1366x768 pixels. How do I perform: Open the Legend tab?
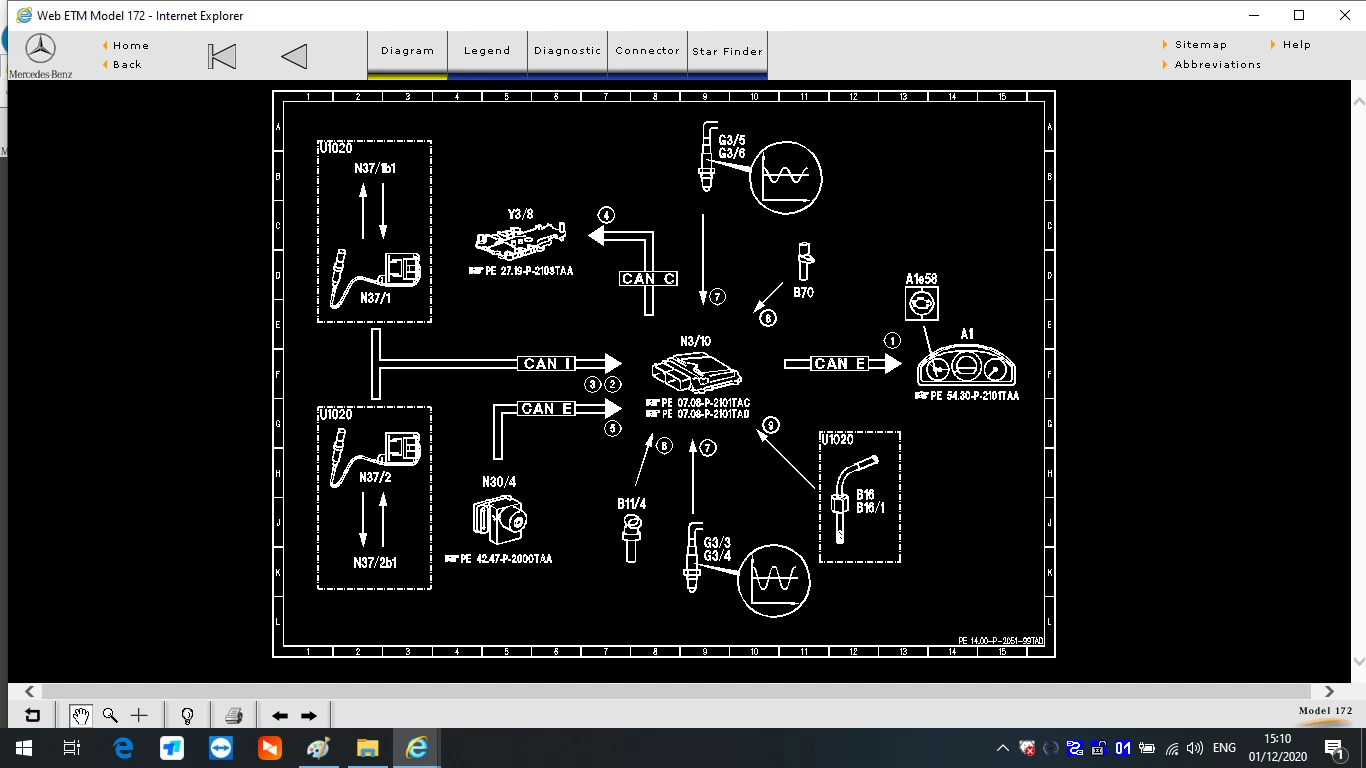tap(487, 51)
